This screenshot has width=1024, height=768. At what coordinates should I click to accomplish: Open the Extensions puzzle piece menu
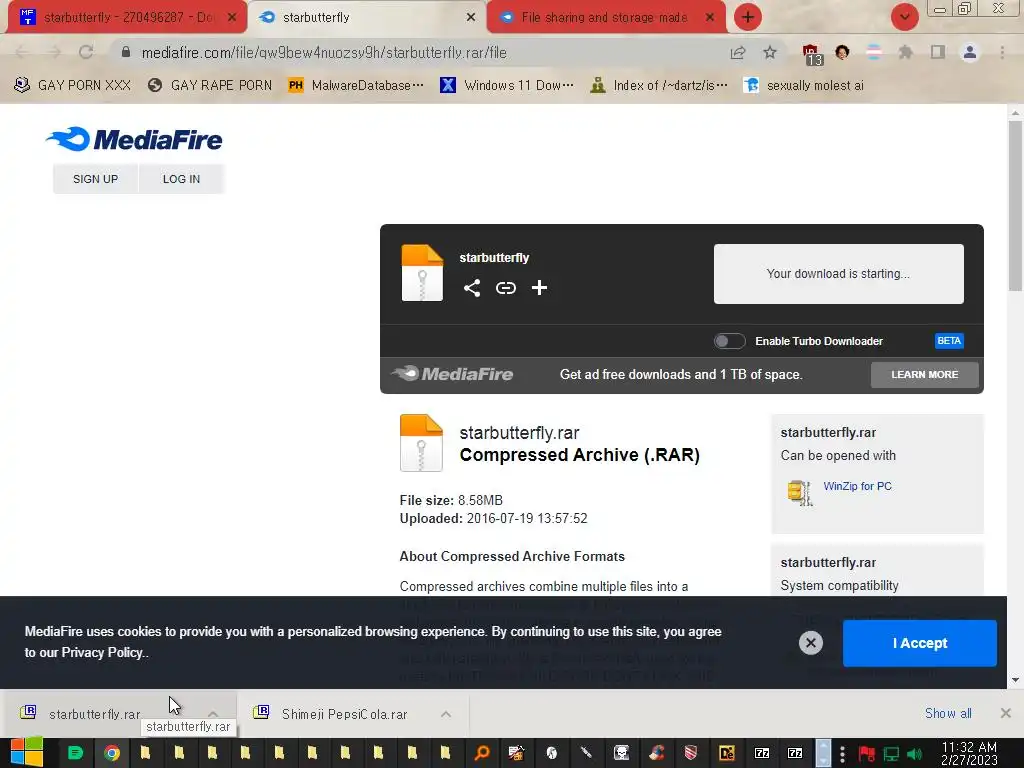pos(905,52)
